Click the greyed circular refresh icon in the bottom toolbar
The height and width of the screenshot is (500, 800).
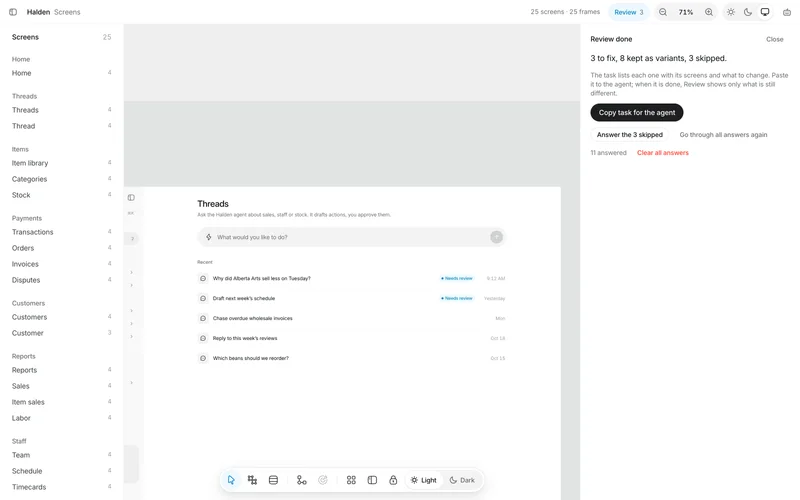tap(323, 480)
